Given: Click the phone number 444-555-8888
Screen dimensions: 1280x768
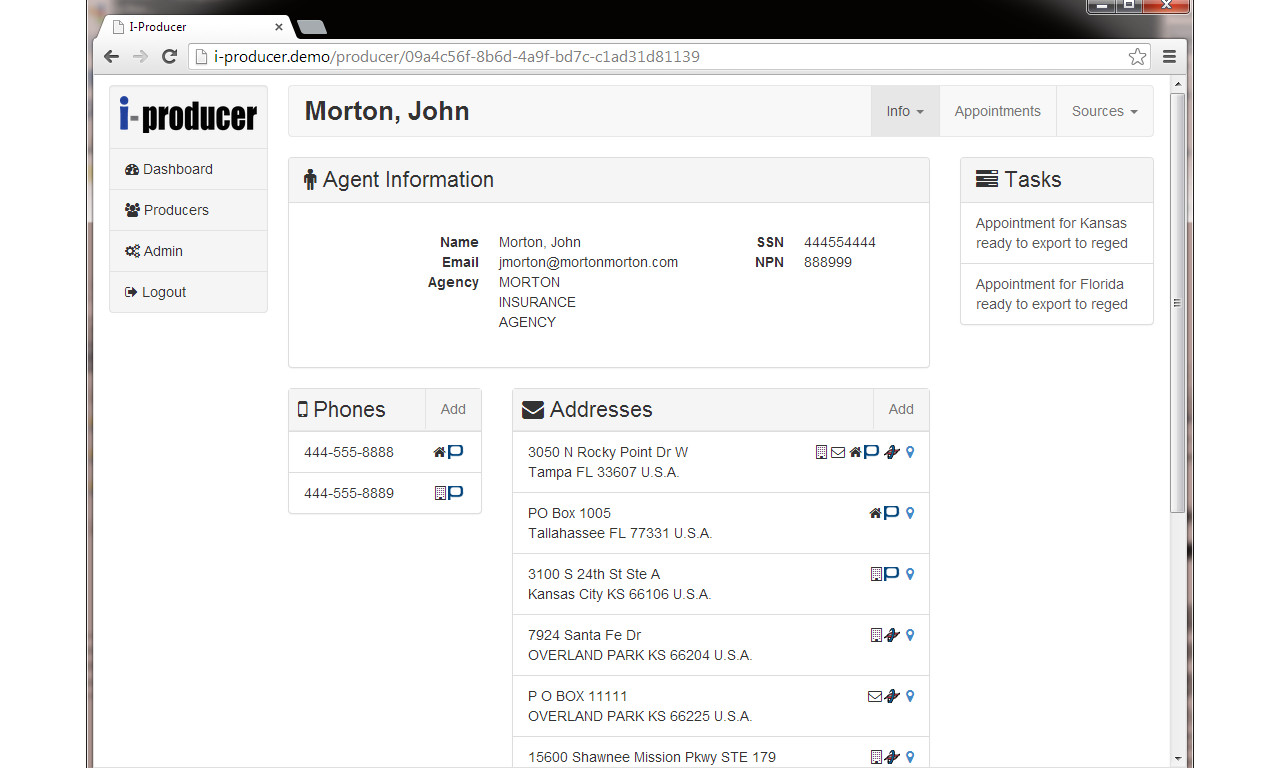Looking at the screenshot, I should [349, 452].
